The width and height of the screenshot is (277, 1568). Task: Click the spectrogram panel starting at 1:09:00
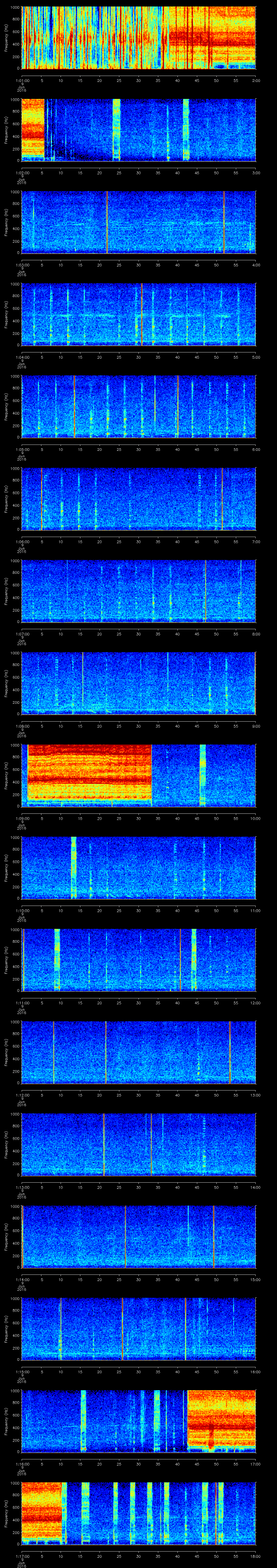(x=139, y=775)
